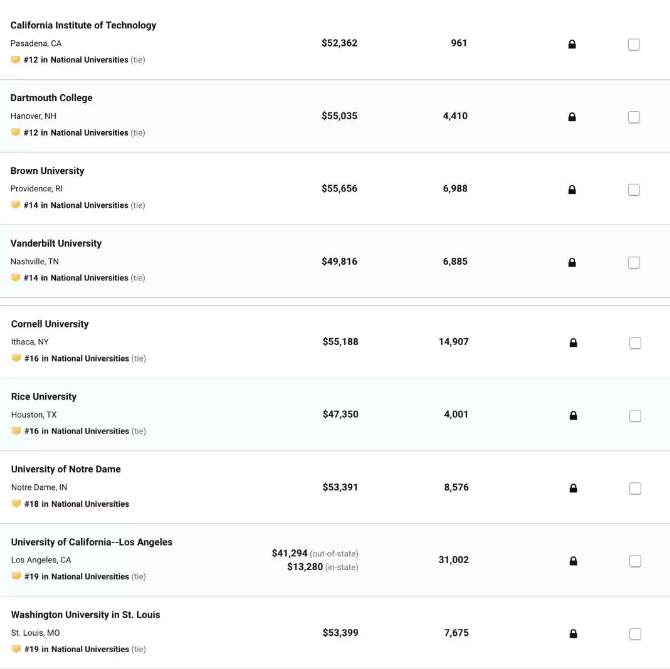Click the lock icon for Cornell University
Viewport: 670px width, 669px height.
pyautogui.click(x=573, y=343)
